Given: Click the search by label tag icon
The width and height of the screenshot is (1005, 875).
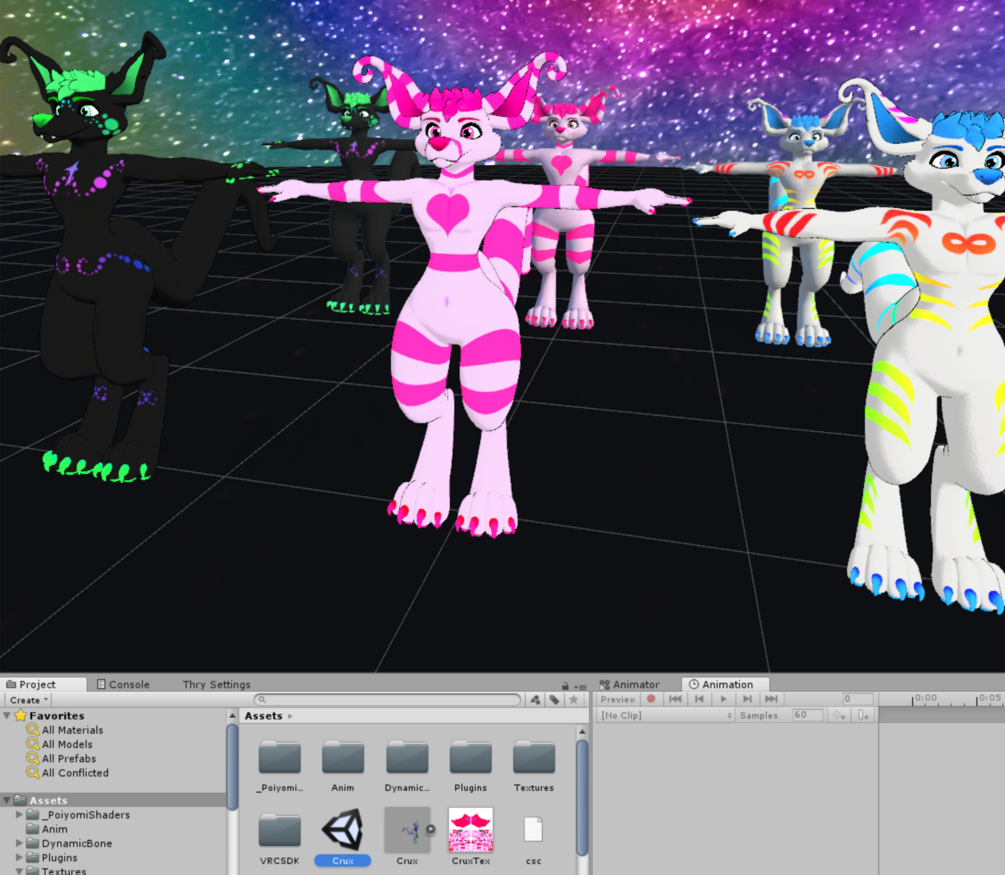Looking at the screenshot, I should tap(554, 700).
